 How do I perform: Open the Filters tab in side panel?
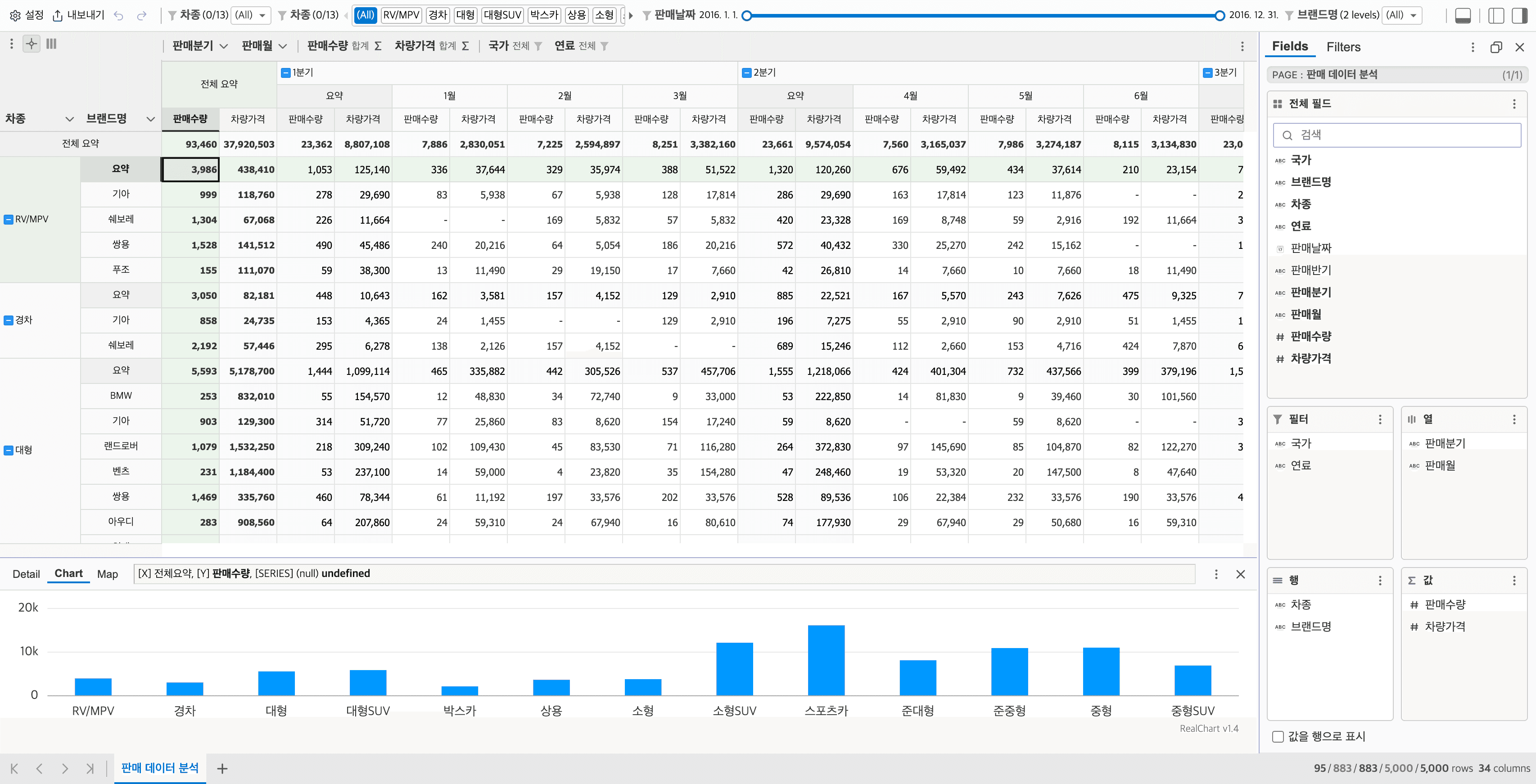pyautogui.click(x=1343, y=47)
